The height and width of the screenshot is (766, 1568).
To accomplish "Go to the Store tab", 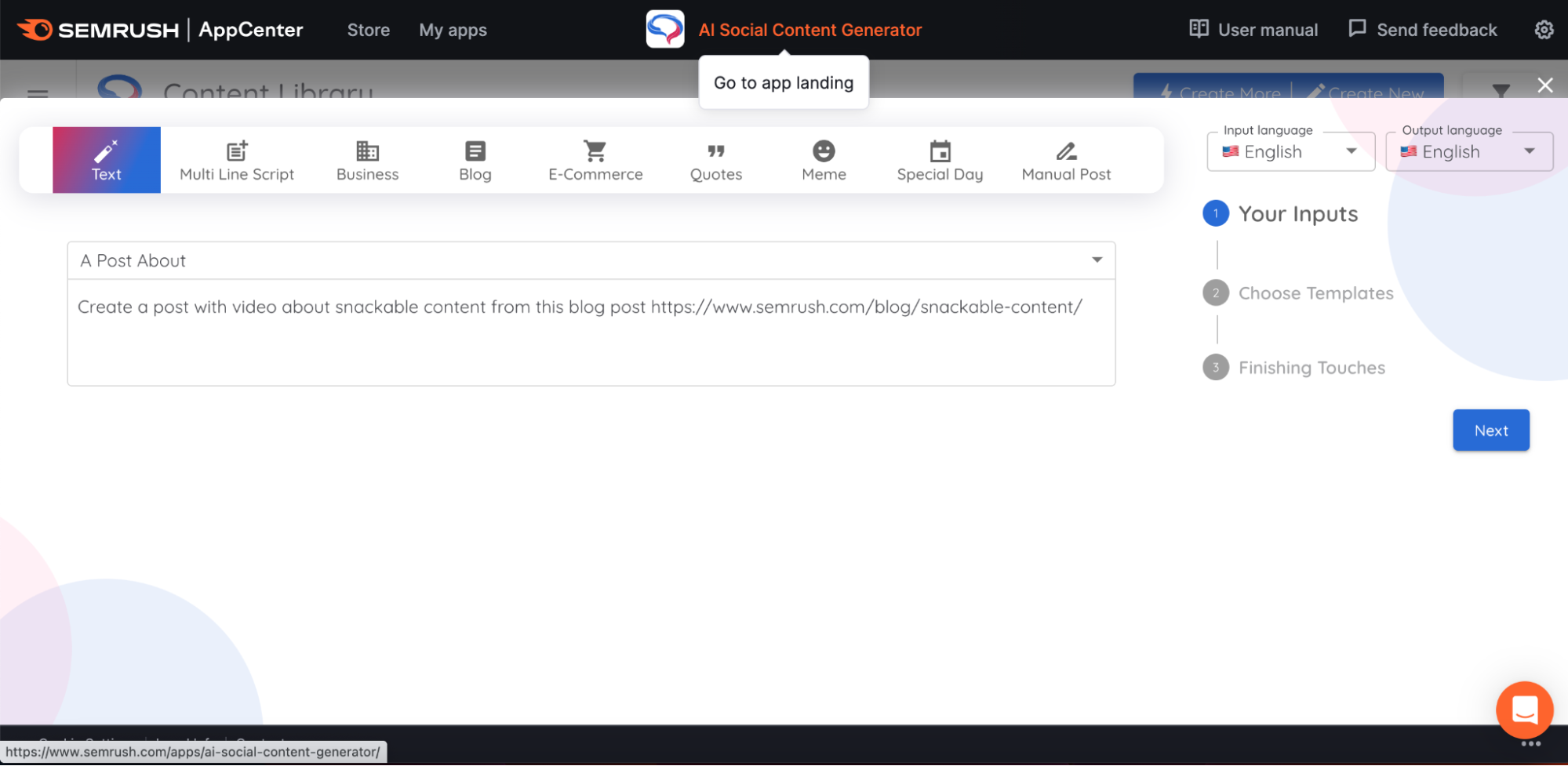I will (x=368, y=29).
